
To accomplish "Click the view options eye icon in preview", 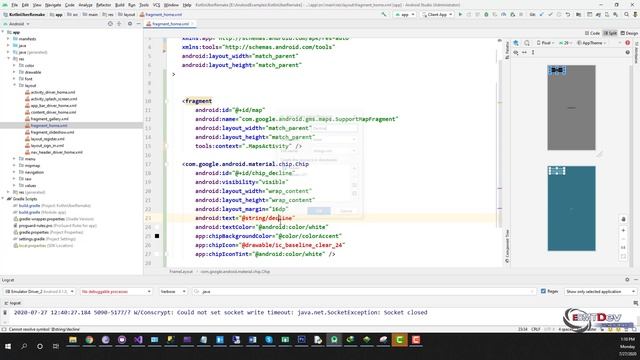I will tap(516, 52).
